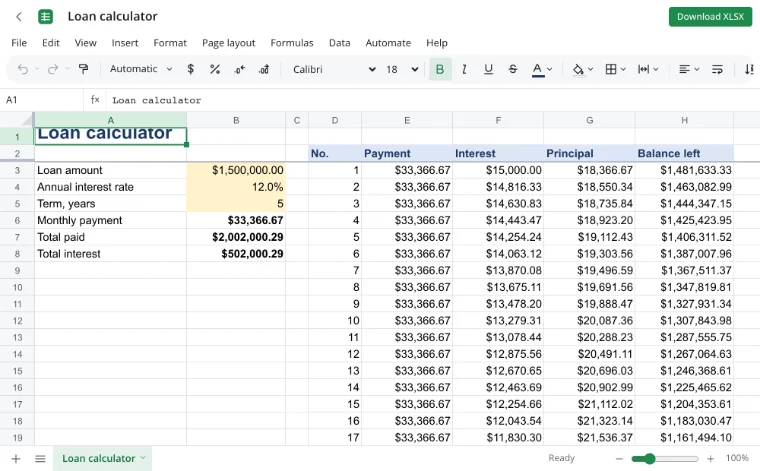
Task: Add a new sheet with plus icon
Action: point(16,458)
